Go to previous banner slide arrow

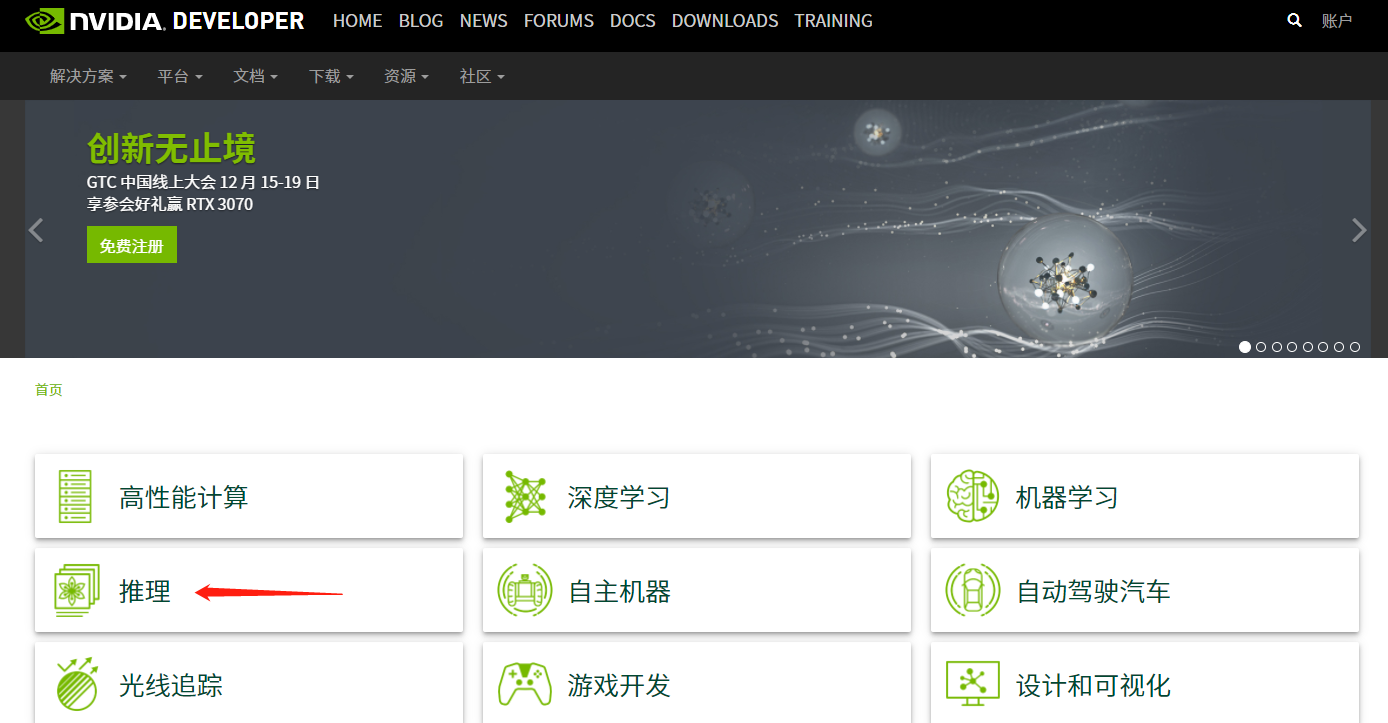coord(36,230)
